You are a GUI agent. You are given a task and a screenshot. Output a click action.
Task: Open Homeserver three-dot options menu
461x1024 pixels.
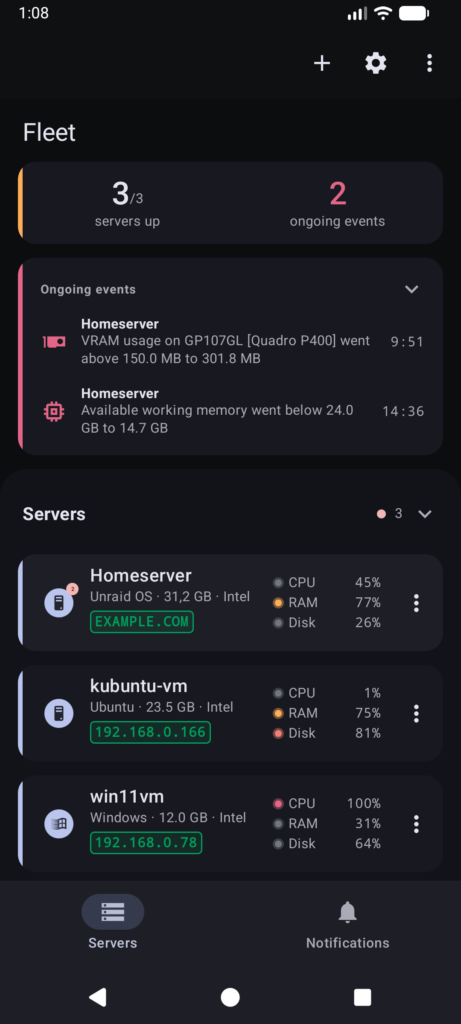pyautogui.click(x=416, y=603)
